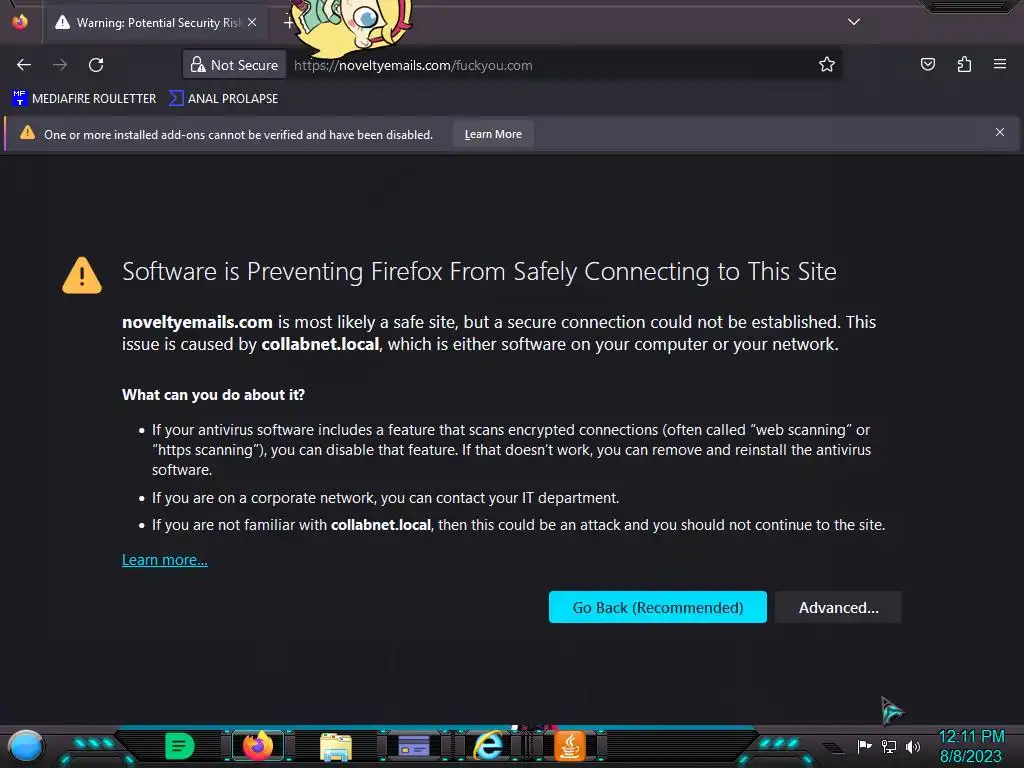
Task: Click the forward navigation arrow
Action: point(59,65)
